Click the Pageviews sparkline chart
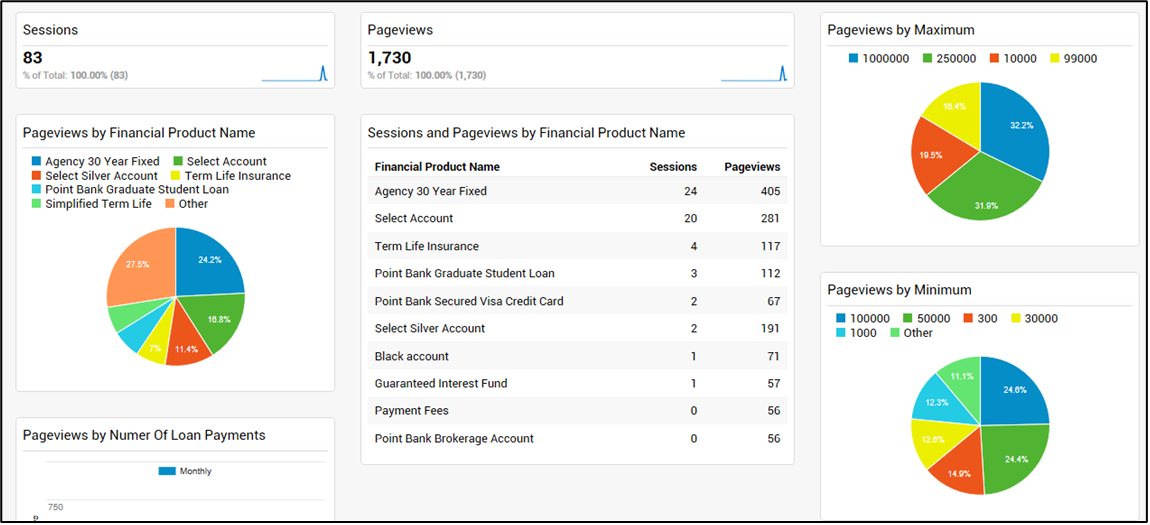 (x=753, y=73)
